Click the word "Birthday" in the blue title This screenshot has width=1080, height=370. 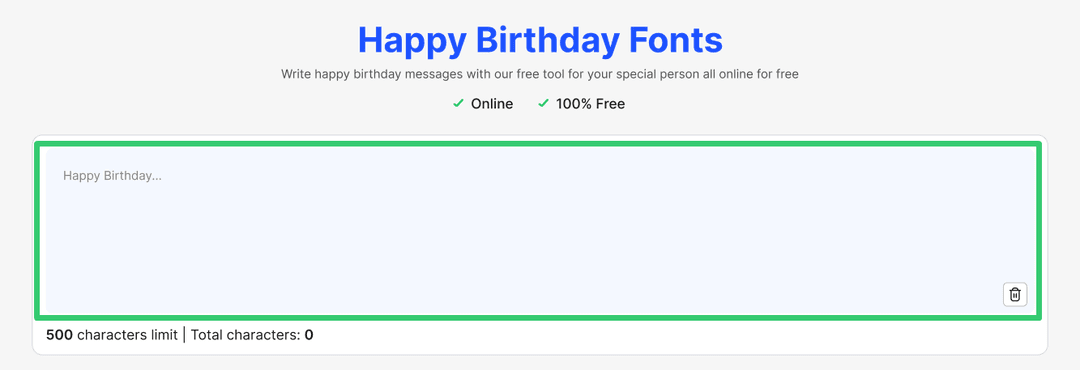point(539,40)
